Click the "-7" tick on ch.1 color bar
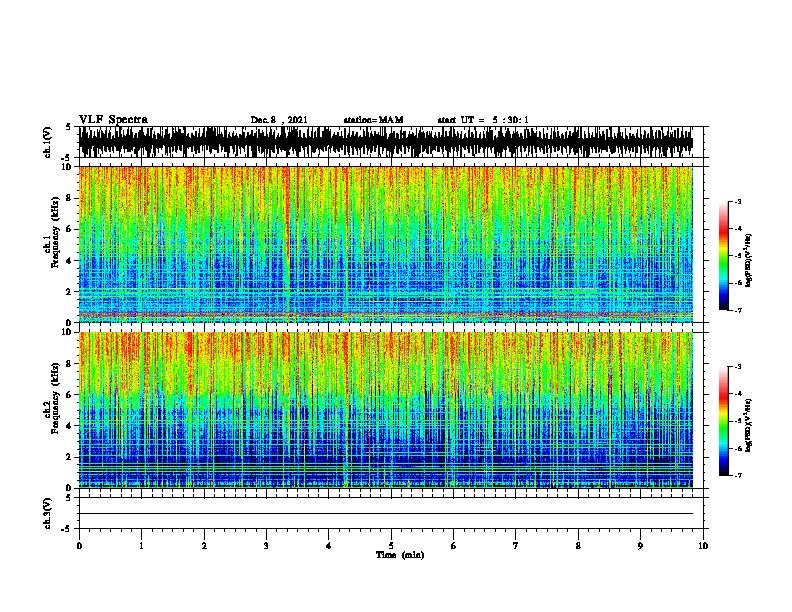This screenshot has height=612, width=792. click(x=738, y=310)
